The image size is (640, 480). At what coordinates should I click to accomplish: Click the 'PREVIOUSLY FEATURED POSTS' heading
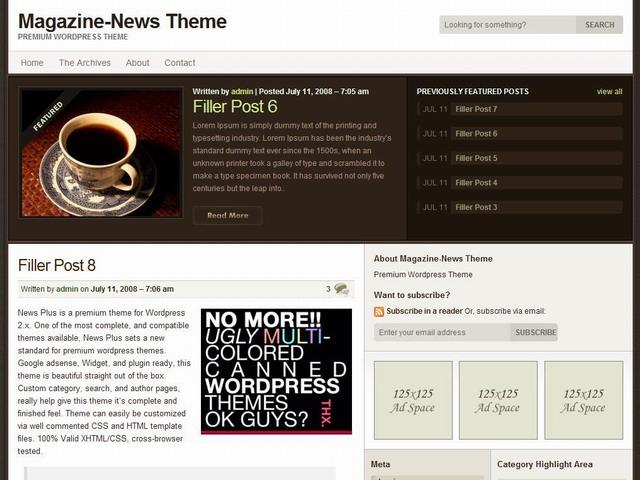pos(473,91)
